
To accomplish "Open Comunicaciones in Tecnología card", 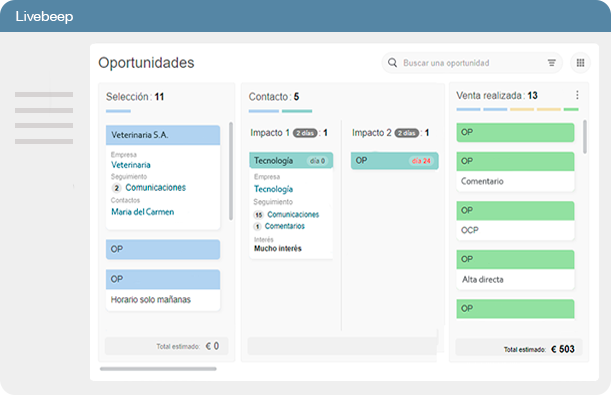I will pyautogui.click(x=293, y=215).
